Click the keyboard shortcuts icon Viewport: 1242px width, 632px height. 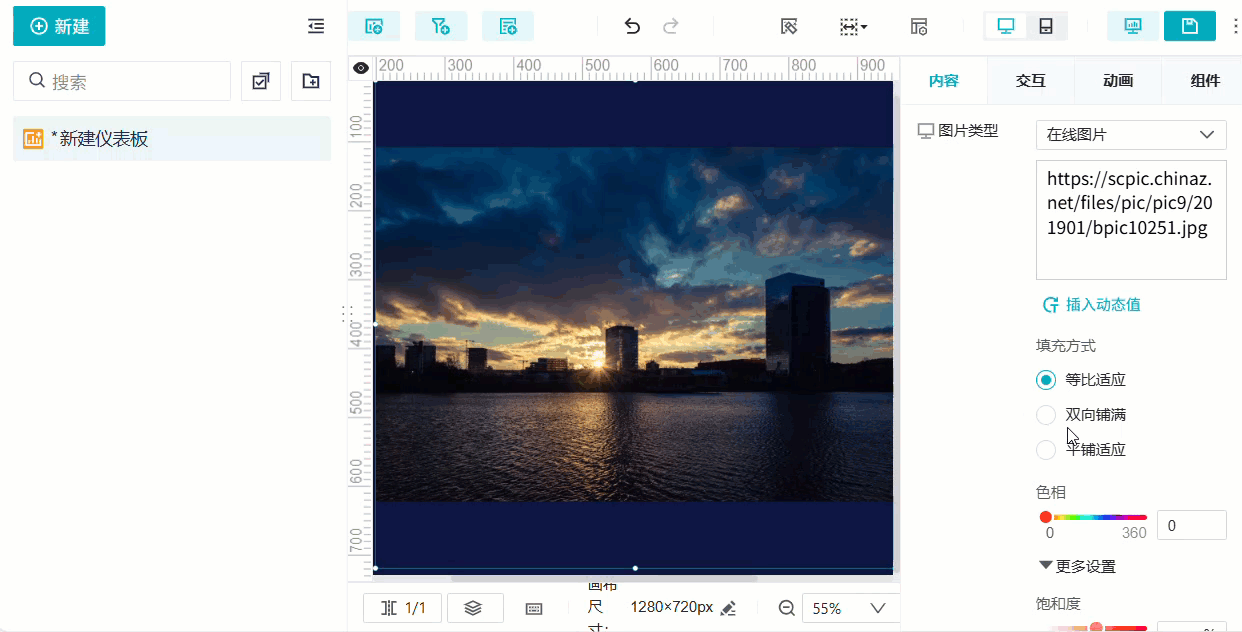click(533, 607)
